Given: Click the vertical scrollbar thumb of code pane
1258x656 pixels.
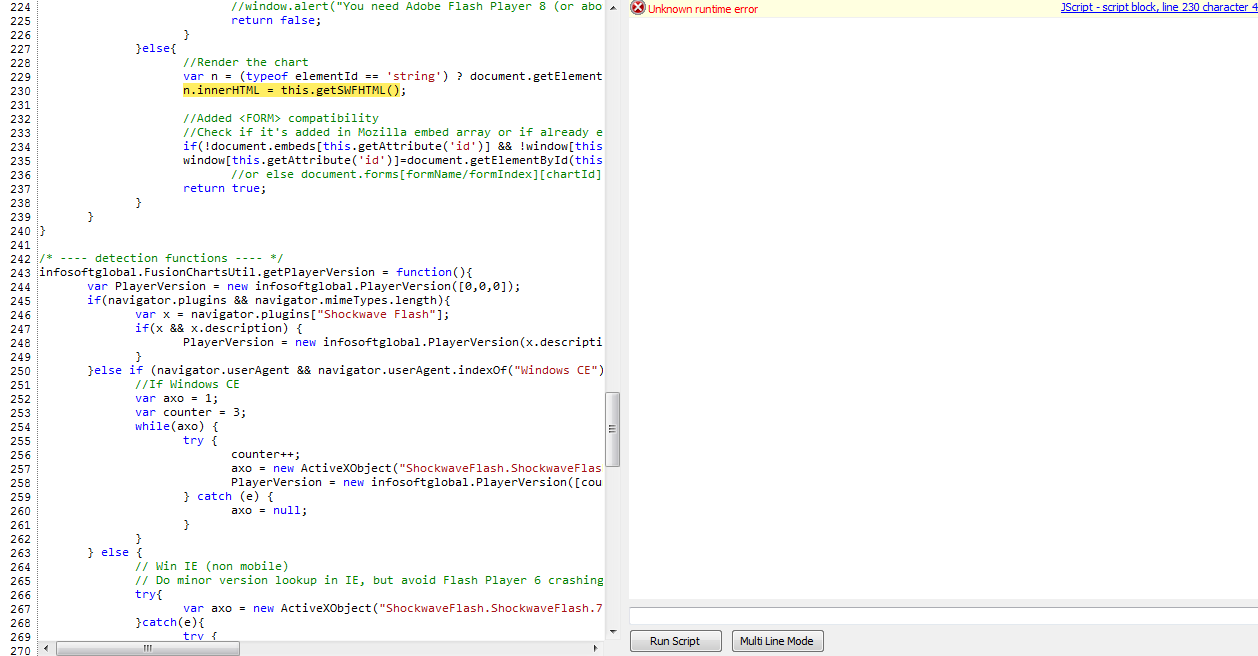Looking at the screenshot, I should (x=613, y=428).
